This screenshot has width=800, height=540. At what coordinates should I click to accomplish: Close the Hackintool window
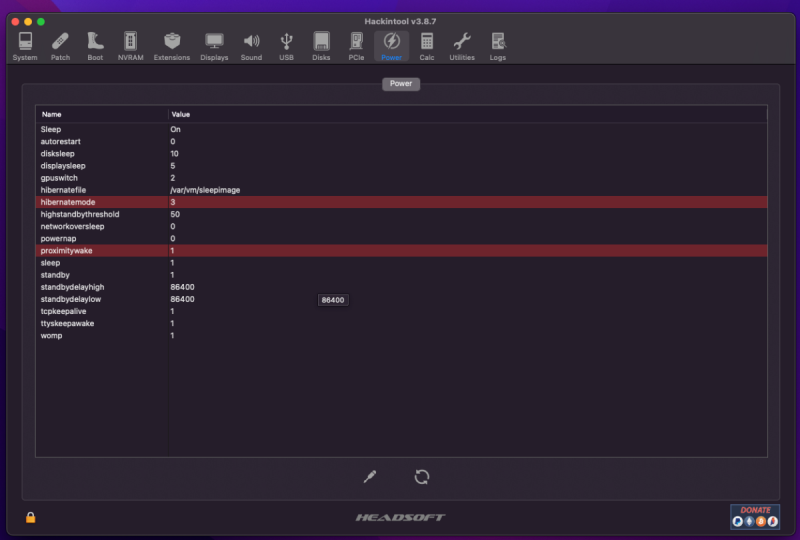click(x=15, y=21)
